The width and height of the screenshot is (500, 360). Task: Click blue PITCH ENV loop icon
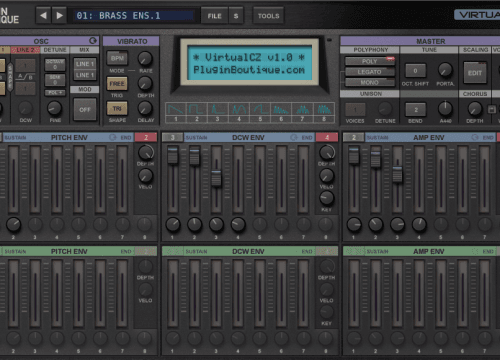[113, 137]
